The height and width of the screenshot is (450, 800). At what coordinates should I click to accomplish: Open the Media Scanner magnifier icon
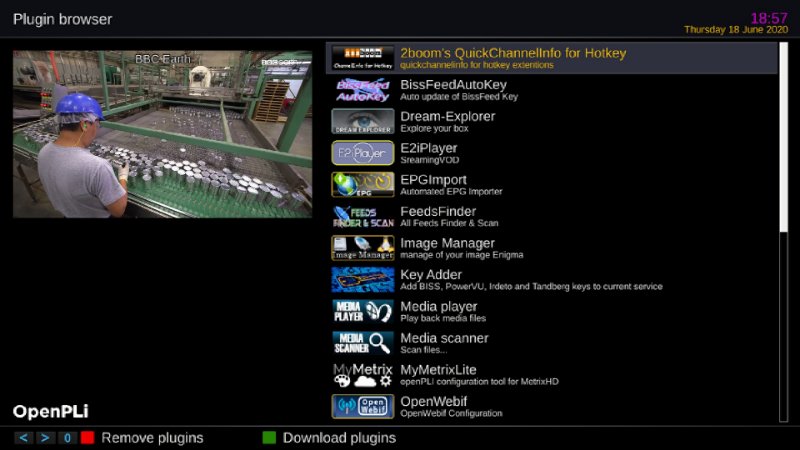coord(363,343)
